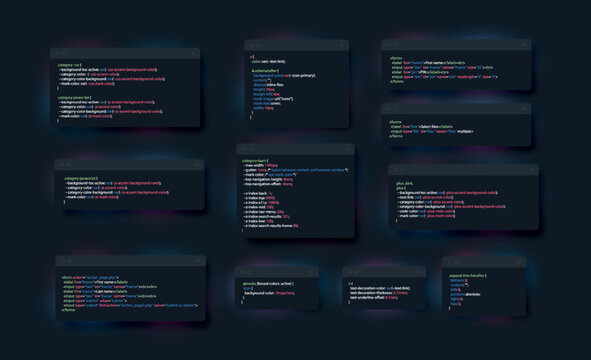Screen dimensions: 591x360
Task: Click the 'mask-size: cover;' line
Action: [x=267, y=103]
